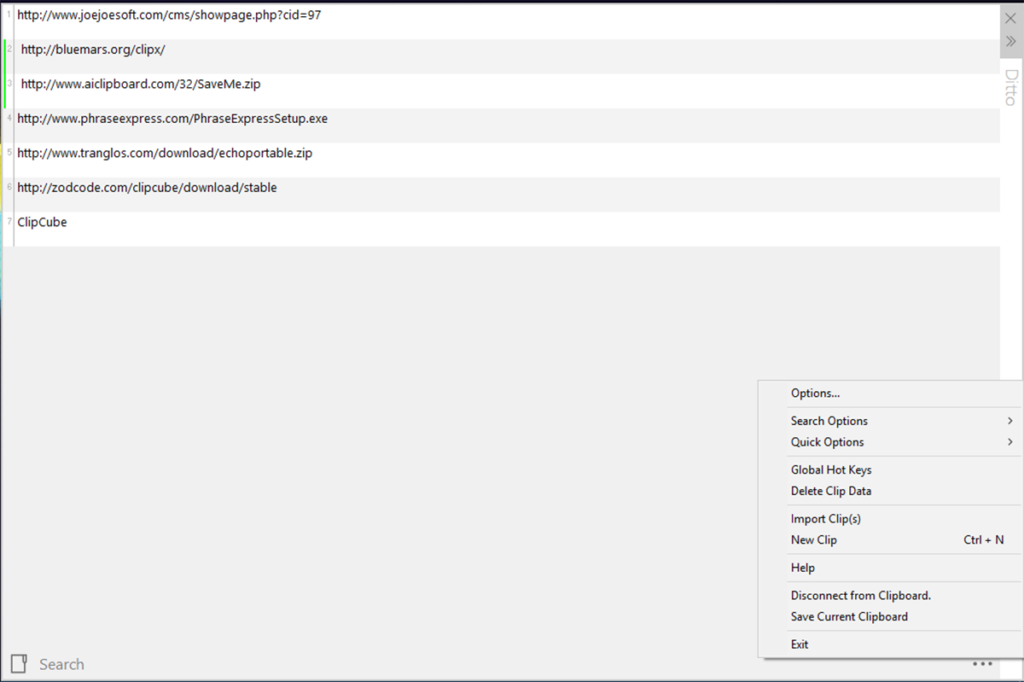Select the ClipCube clip entry

click(x=41, y=221)
